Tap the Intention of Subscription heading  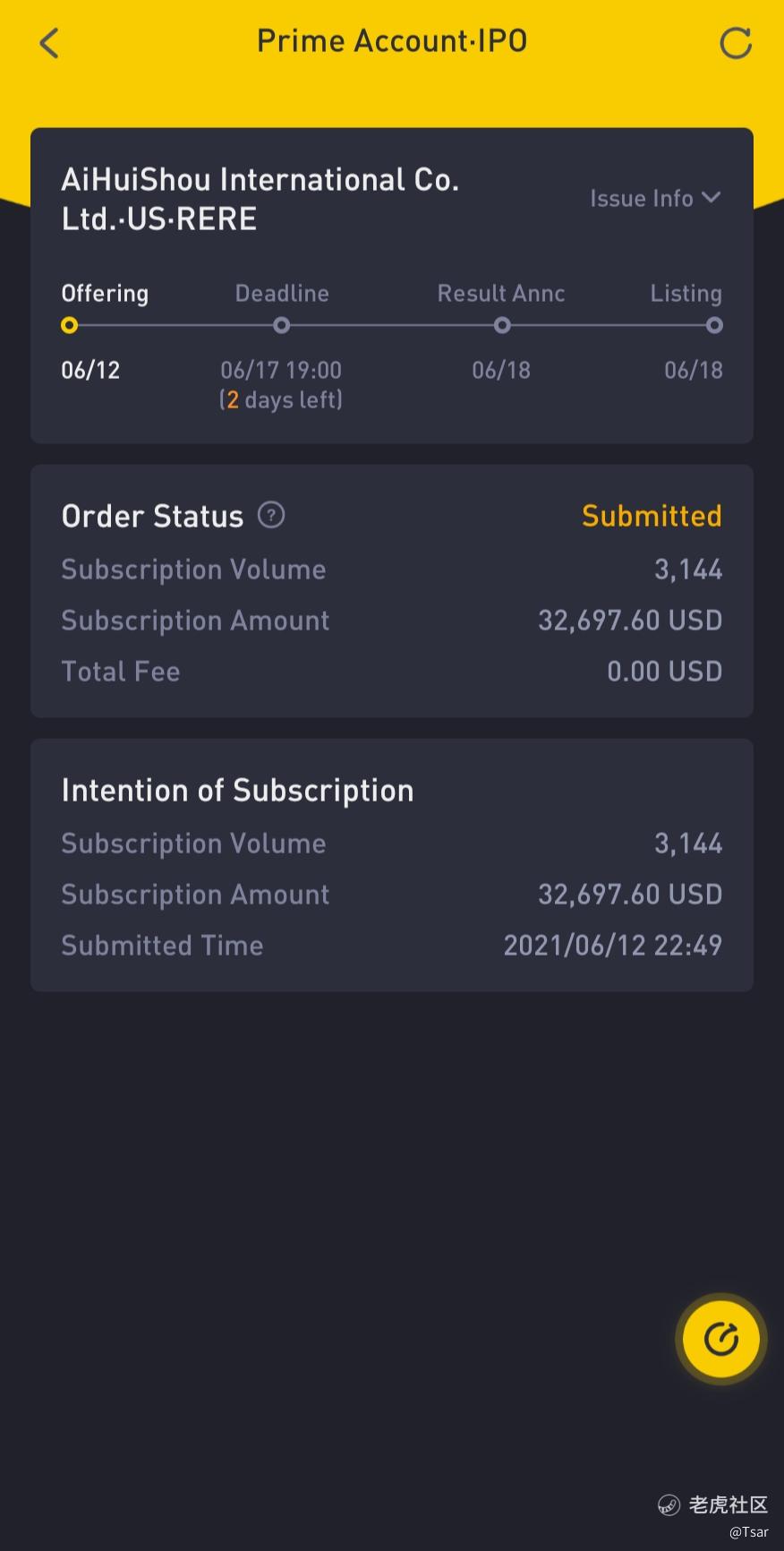pyautogui.click(x=237, y=790)
